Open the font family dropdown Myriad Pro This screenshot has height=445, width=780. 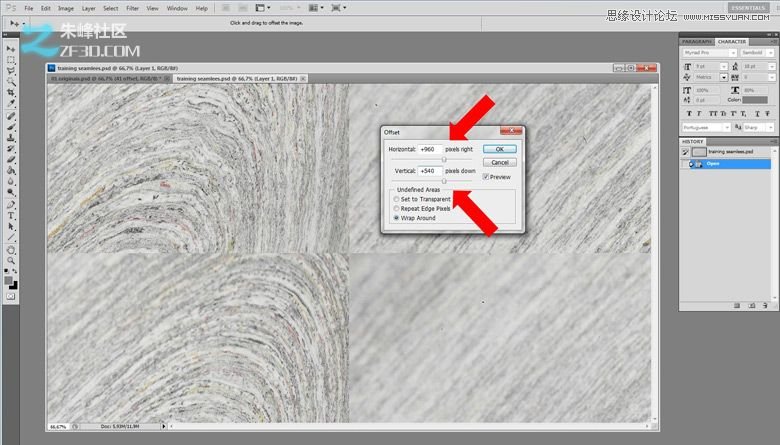point(733,53)
